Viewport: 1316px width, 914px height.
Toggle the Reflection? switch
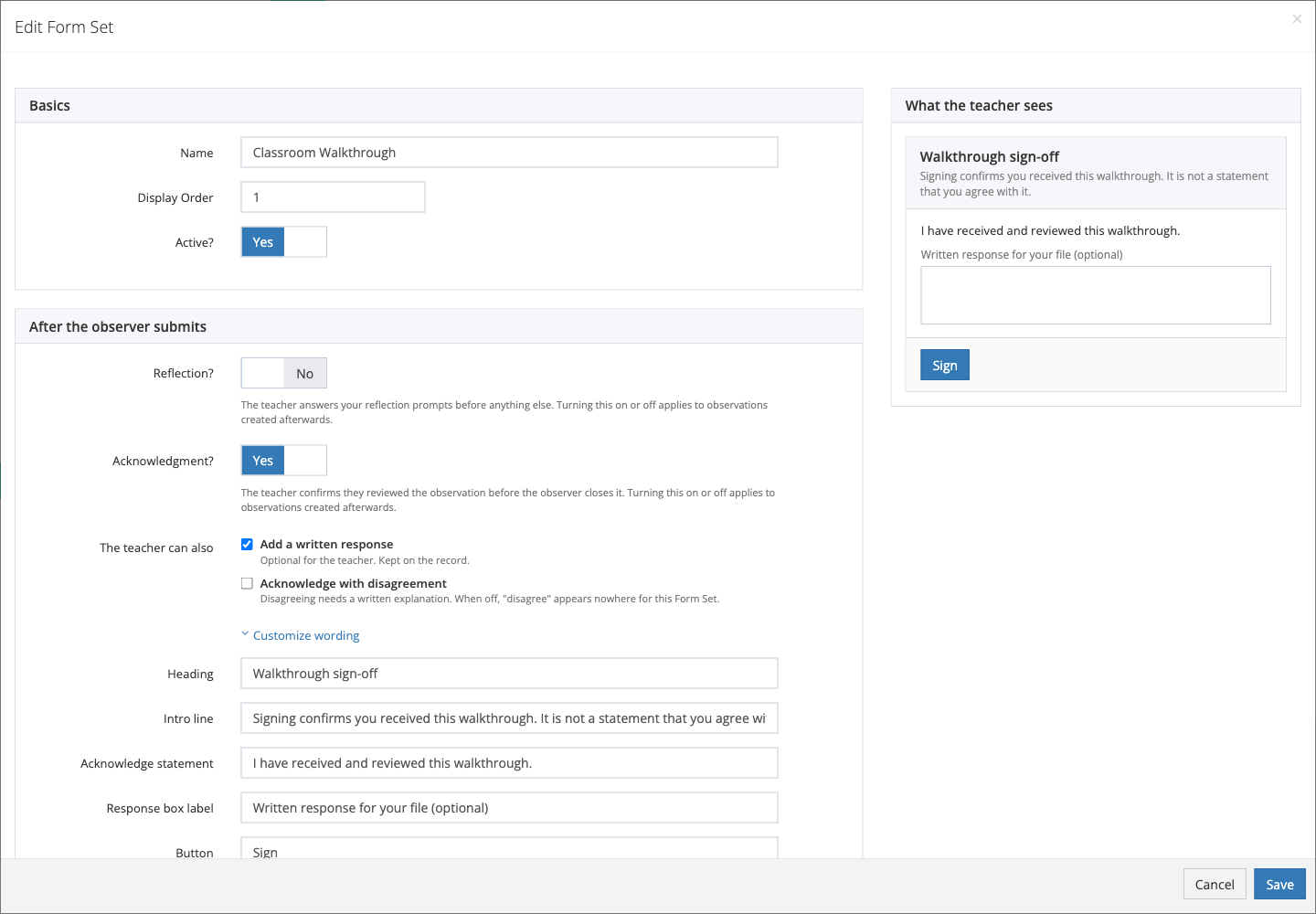coord(283,373)
